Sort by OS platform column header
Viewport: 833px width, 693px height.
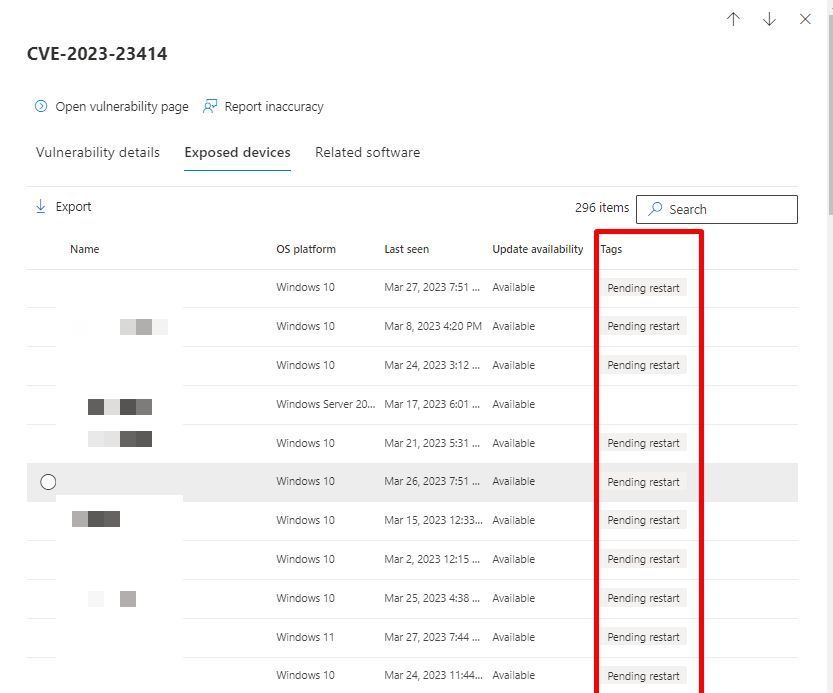click(306, 249)
